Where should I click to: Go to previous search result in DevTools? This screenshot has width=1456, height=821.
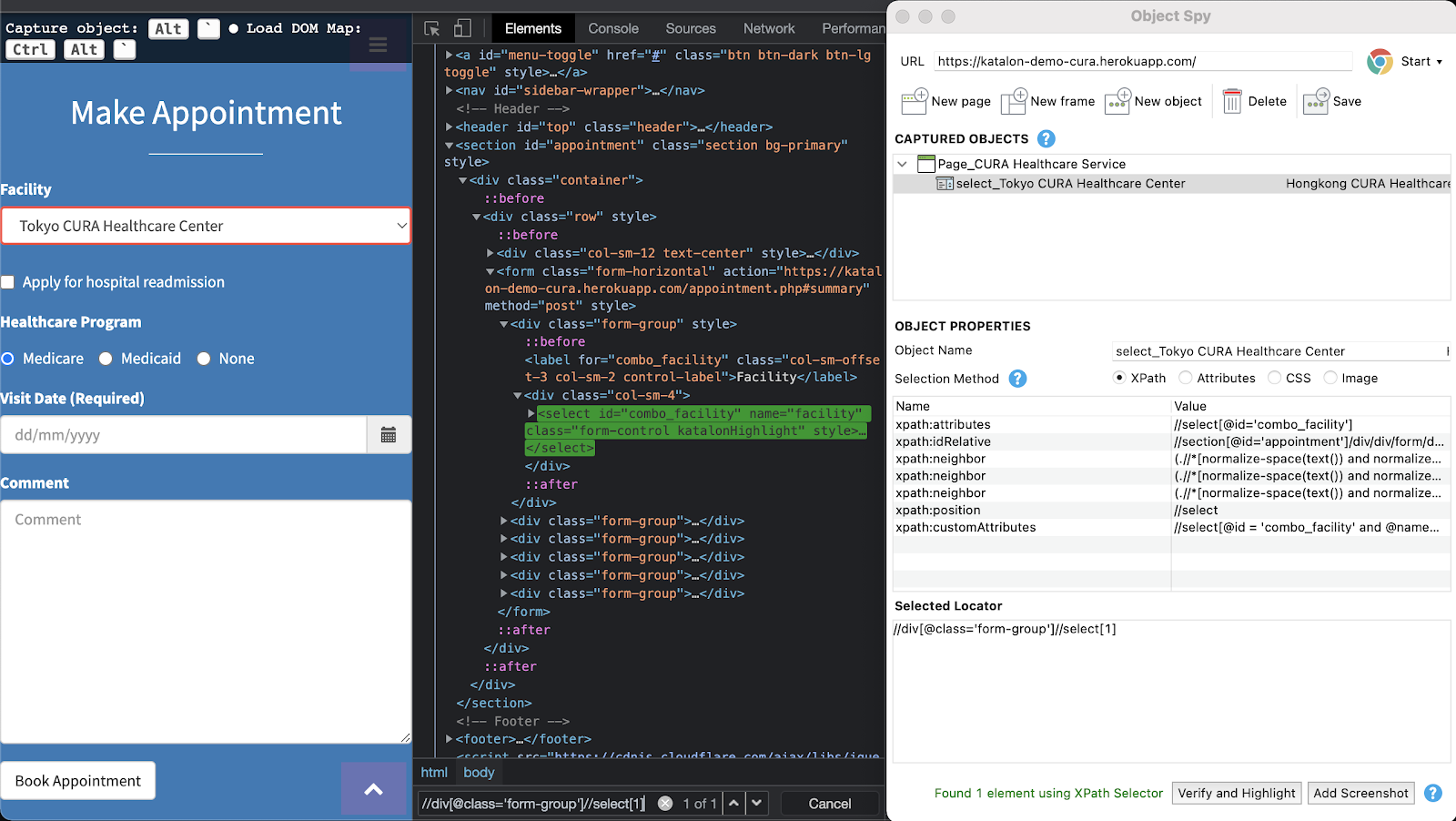tap(733, 803)
